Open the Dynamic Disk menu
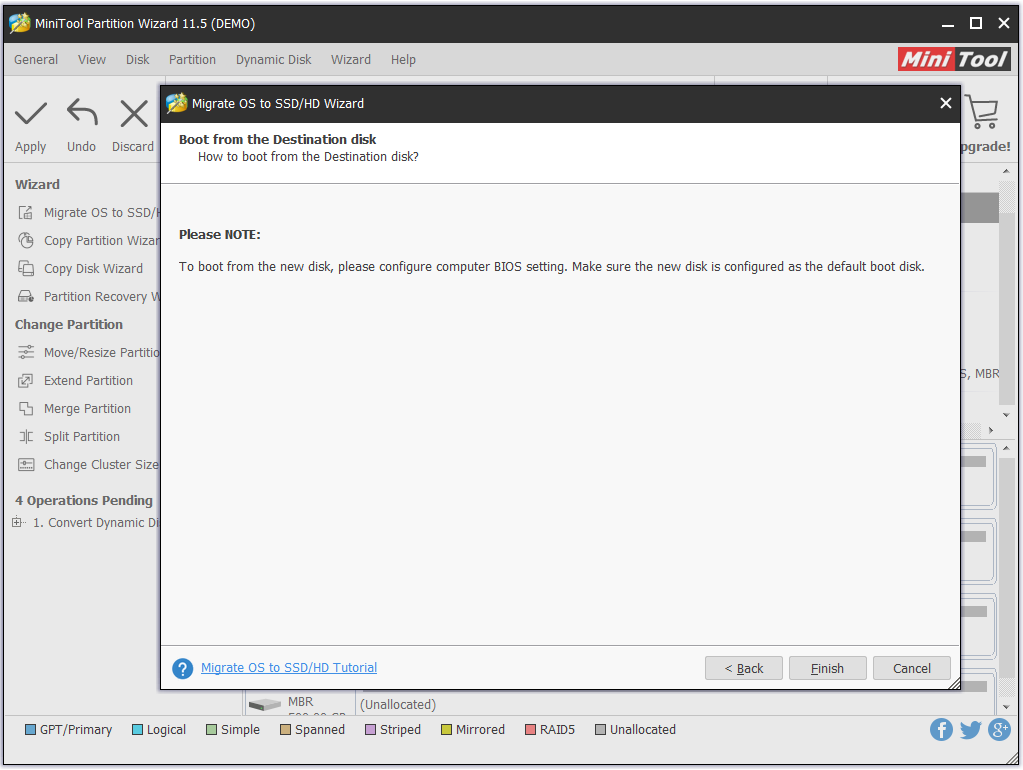 [274, 60]
